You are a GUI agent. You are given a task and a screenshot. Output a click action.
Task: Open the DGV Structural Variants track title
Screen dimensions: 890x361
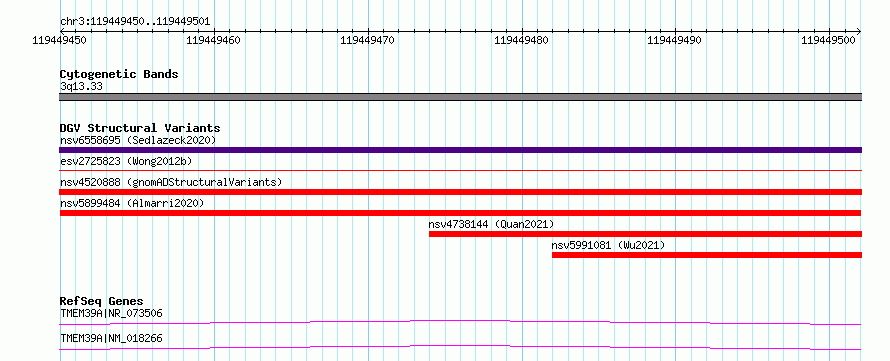pyautogui.click(x=140, y=128)
